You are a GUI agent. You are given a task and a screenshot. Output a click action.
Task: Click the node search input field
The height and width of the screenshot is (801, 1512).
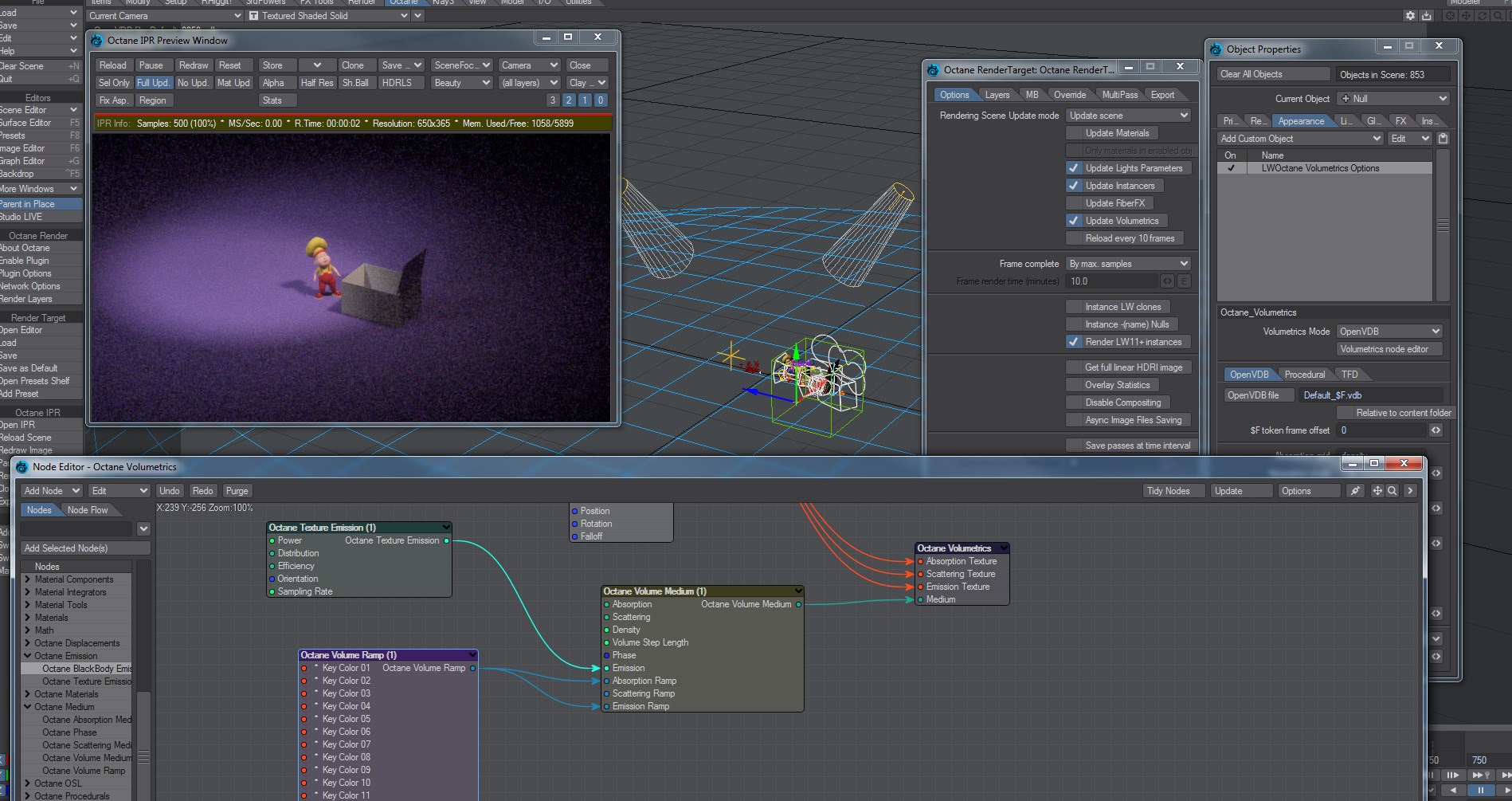pyautogui.click(x=77, y=528)
